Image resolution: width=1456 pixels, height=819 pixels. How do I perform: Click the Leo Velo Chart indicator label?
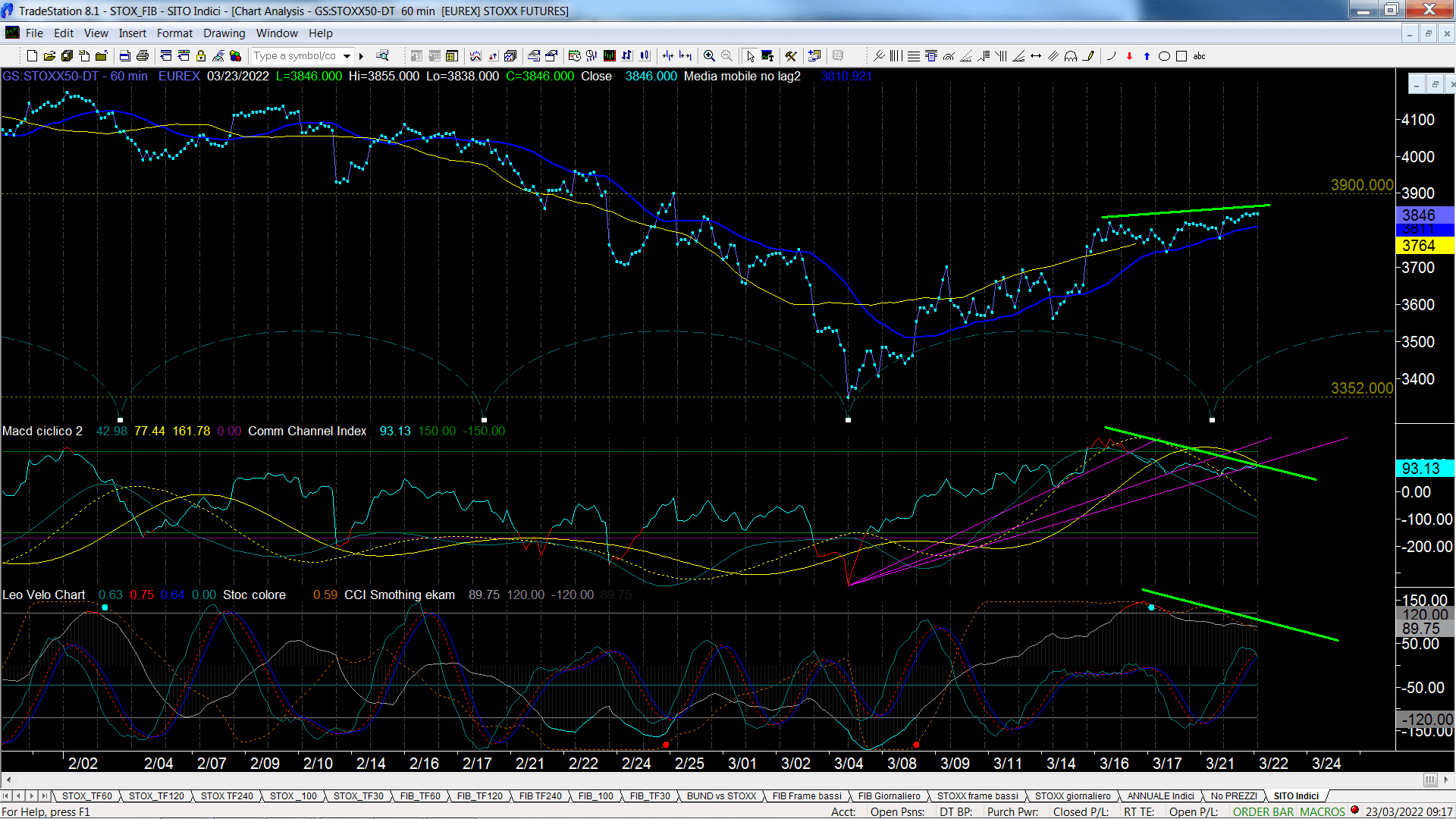[44, 595]
